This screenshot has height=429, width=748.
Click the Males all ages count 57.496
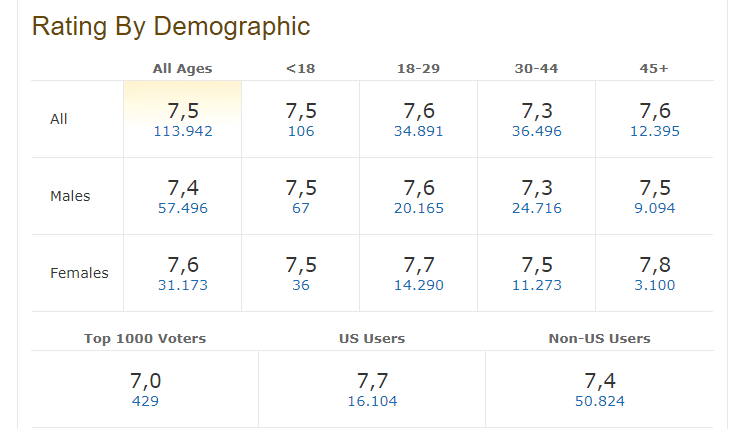pos(185,208)
